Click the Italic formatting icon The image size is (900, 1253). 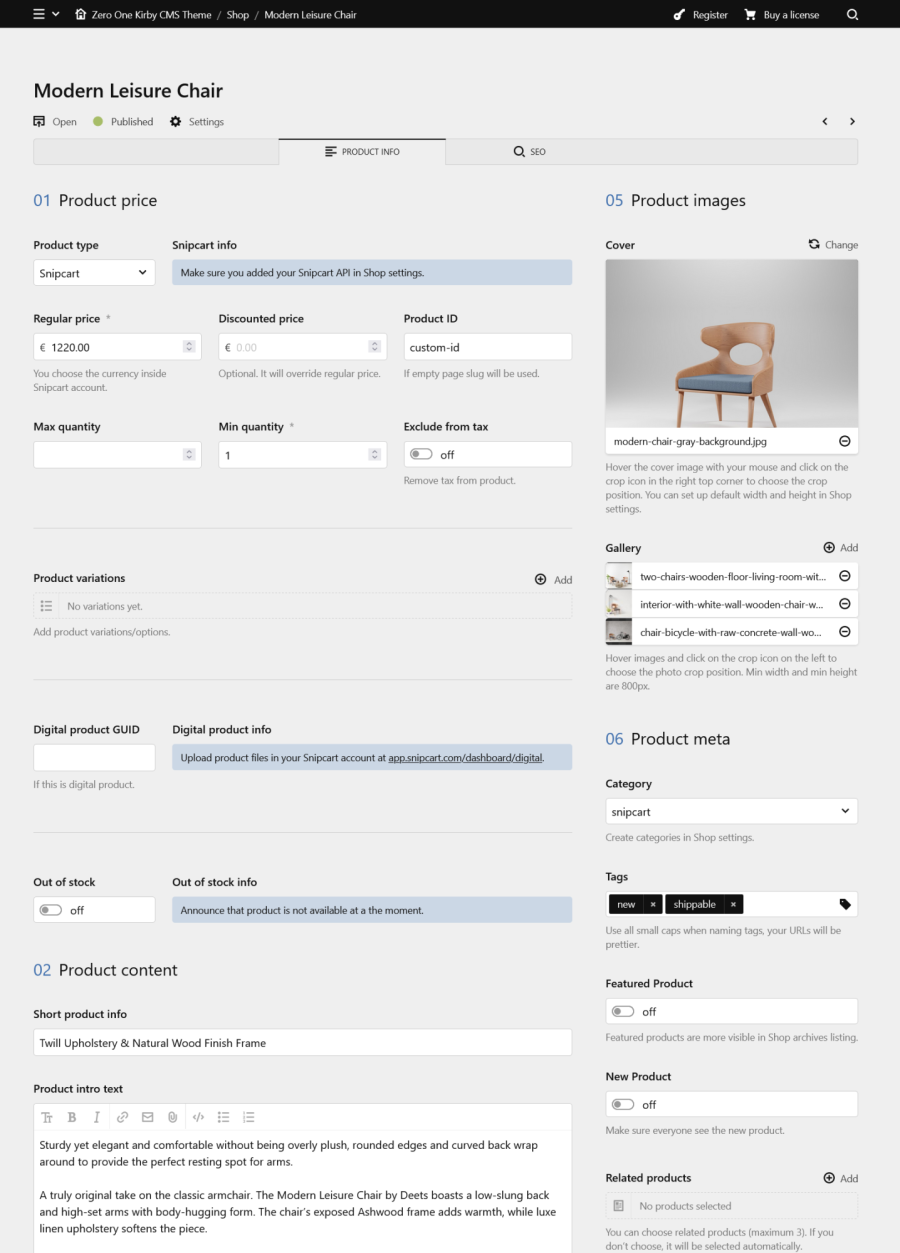tap(96, 1117)
